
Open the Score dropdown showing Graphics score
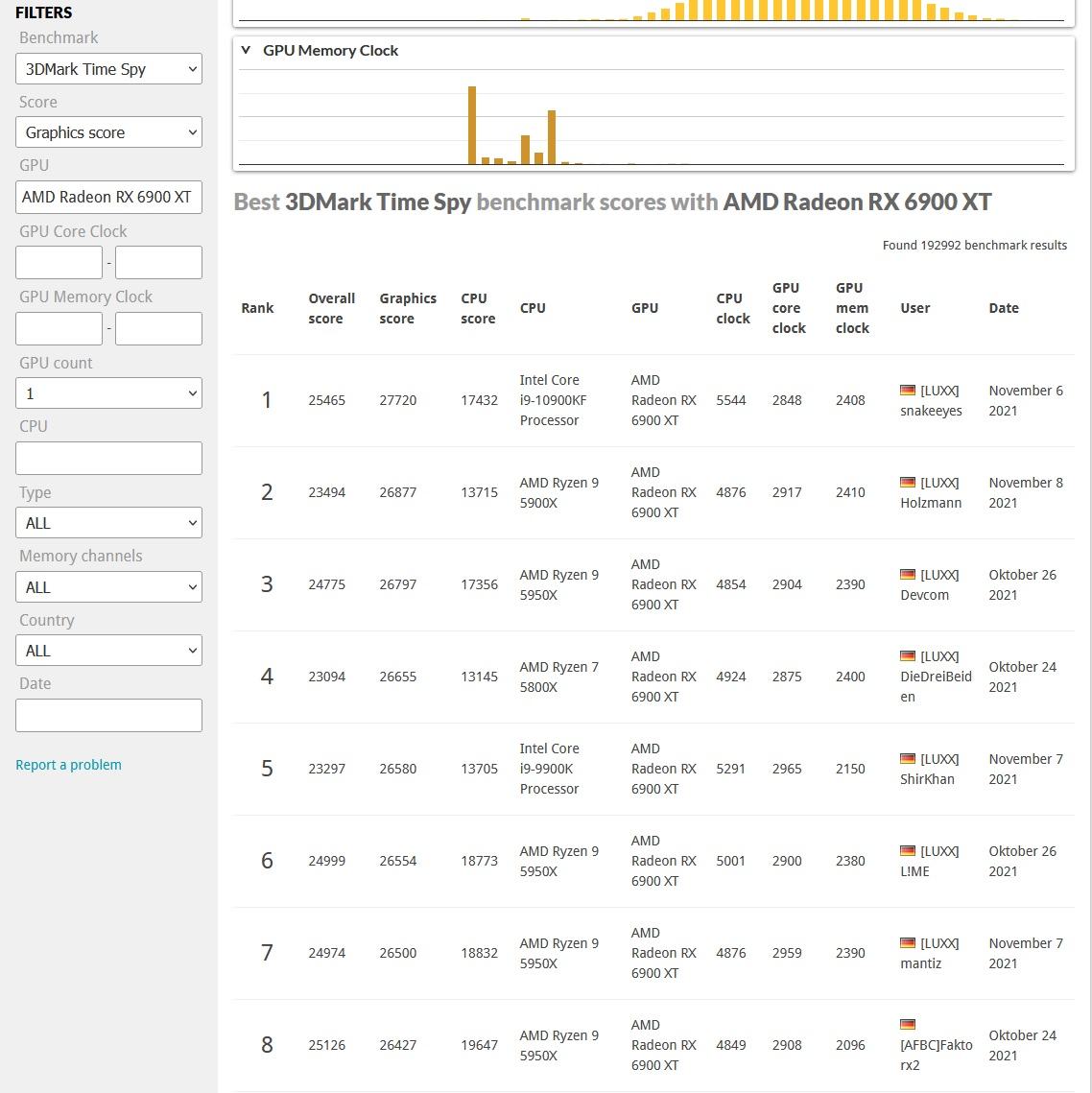pyautogui.click(x=108, y=132)
